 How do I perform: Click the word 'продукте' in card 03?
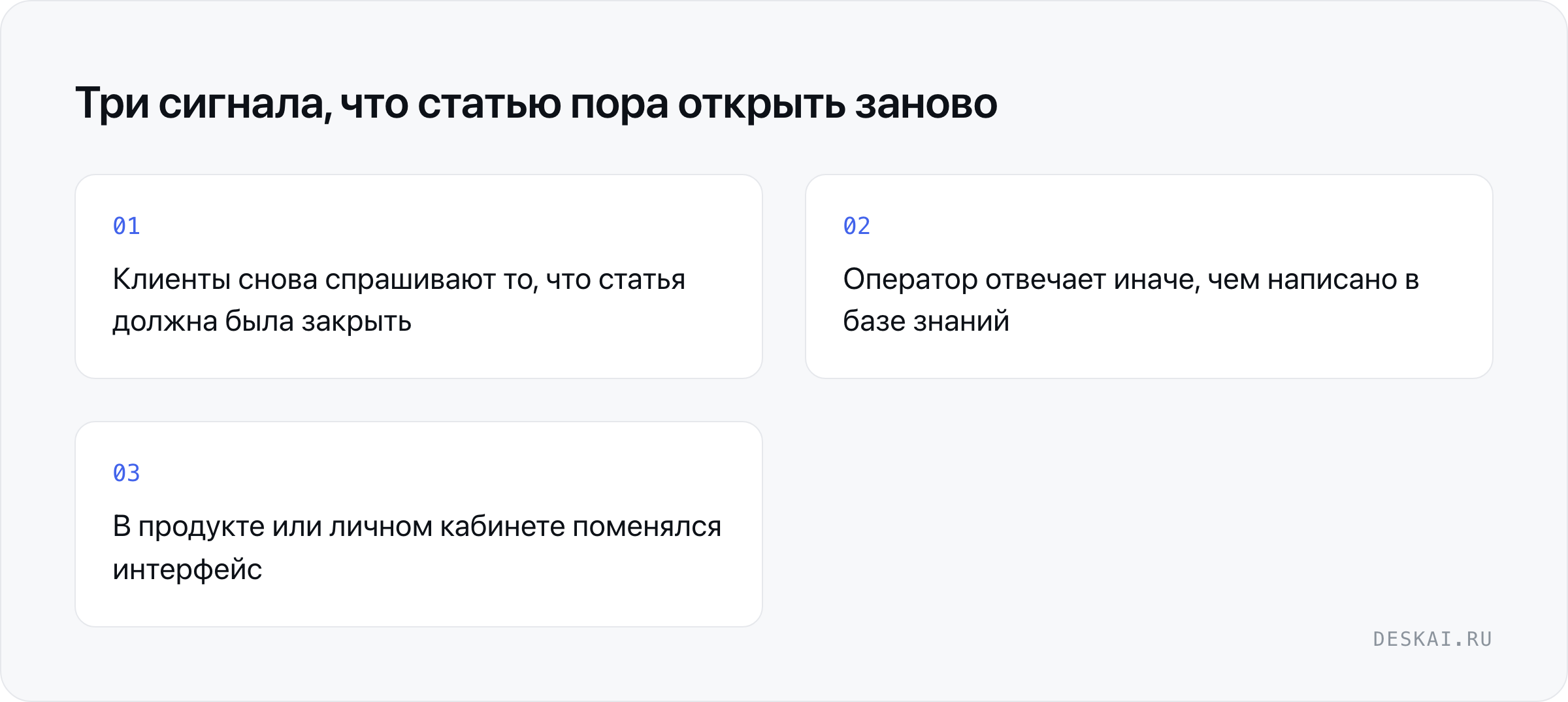(201, 528)
